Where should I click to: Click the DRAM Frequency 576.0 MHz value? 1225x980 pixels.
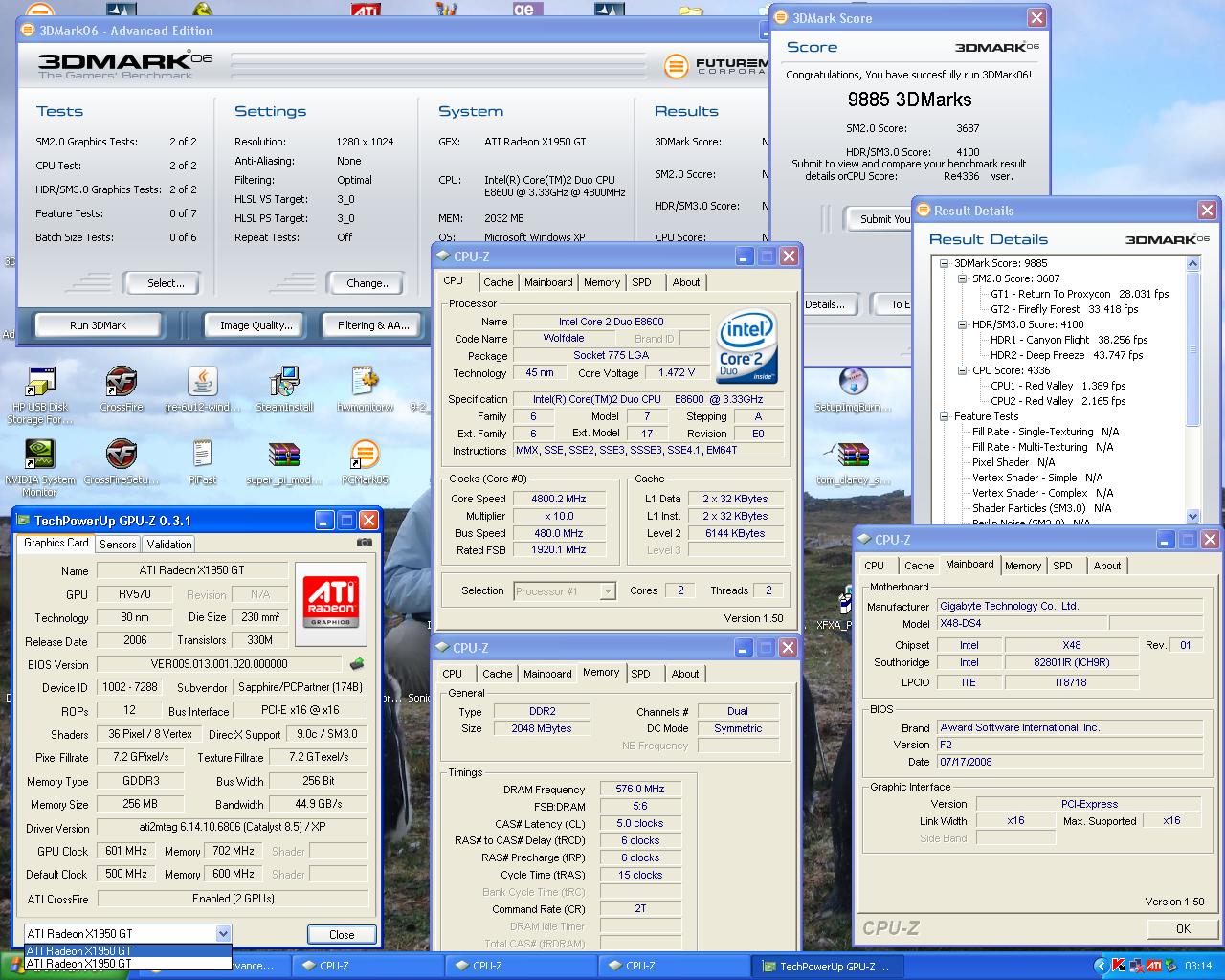[x=640, y=790]
